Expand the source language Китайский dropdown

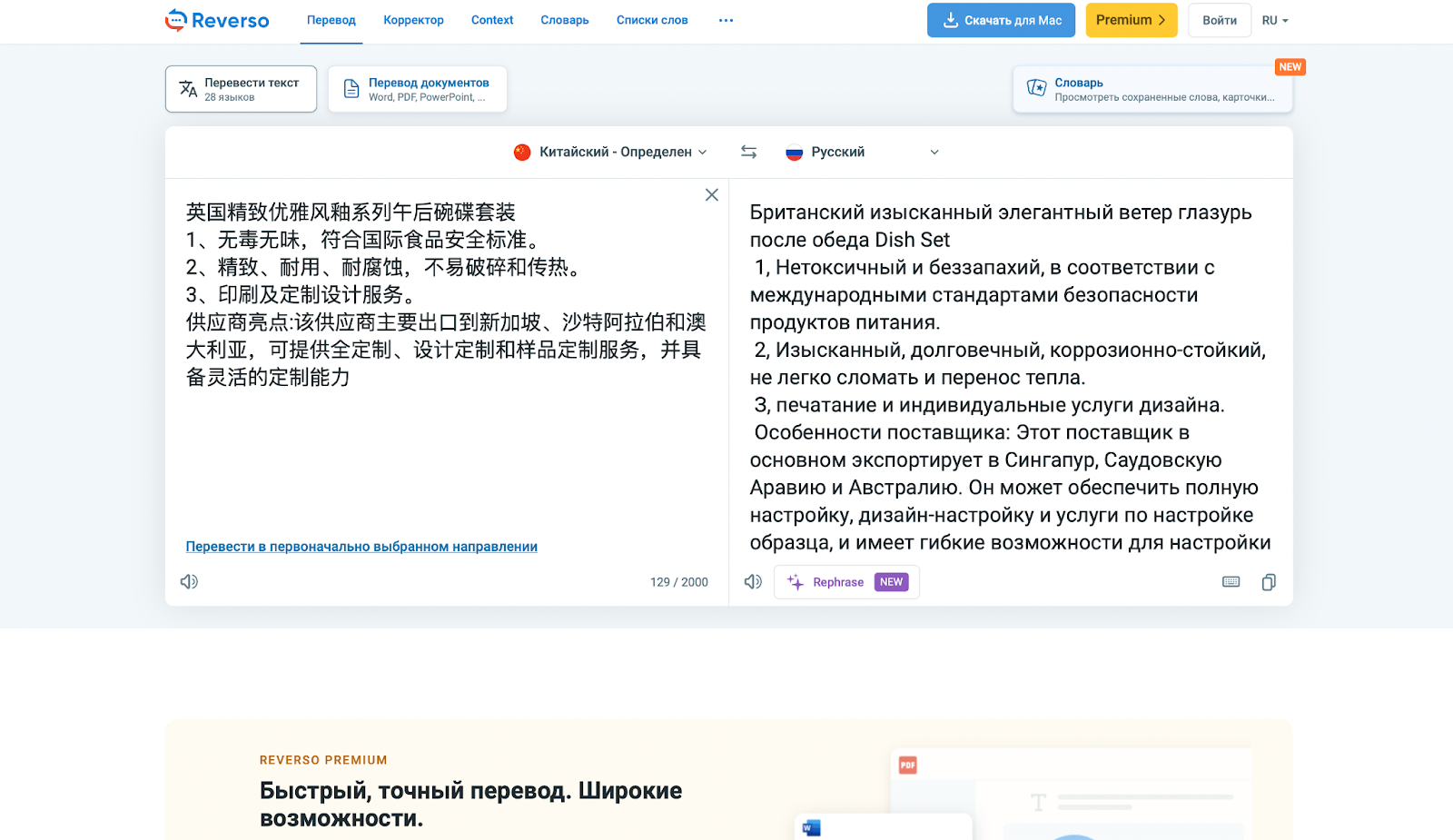(610, 152)
